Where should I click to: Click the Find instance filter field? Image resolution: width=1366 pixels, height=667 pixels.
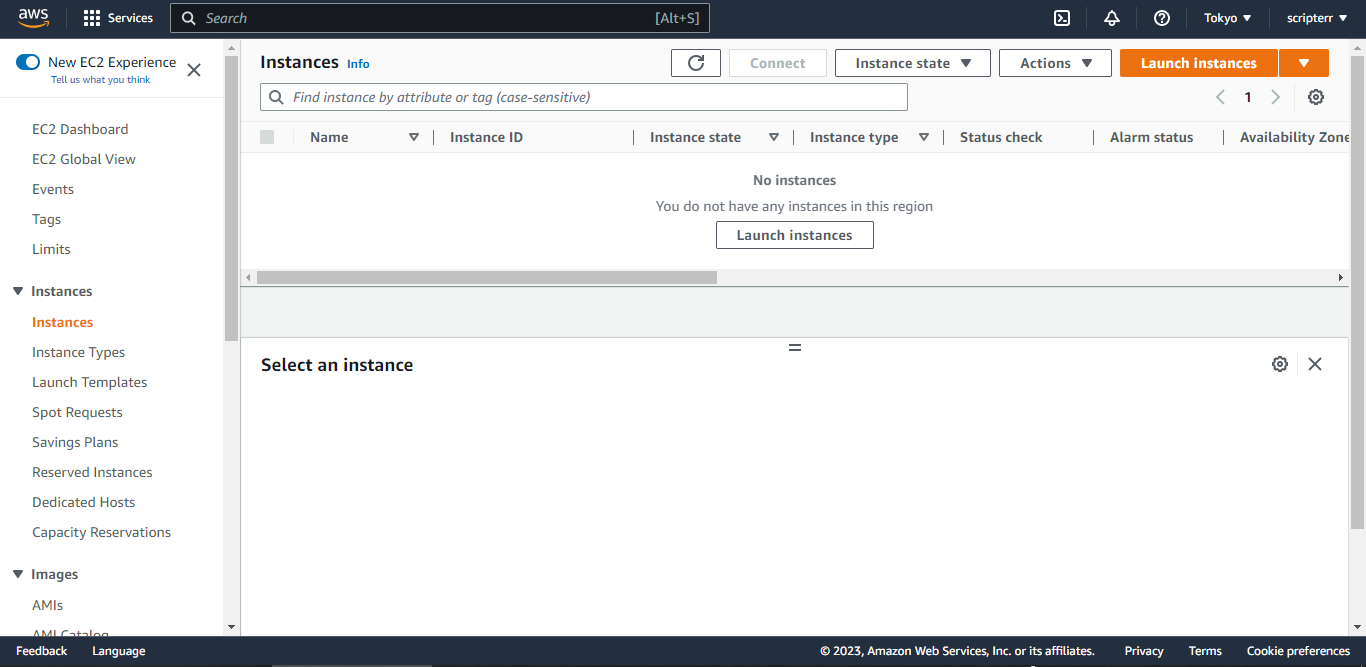click(x=584, y=97)
